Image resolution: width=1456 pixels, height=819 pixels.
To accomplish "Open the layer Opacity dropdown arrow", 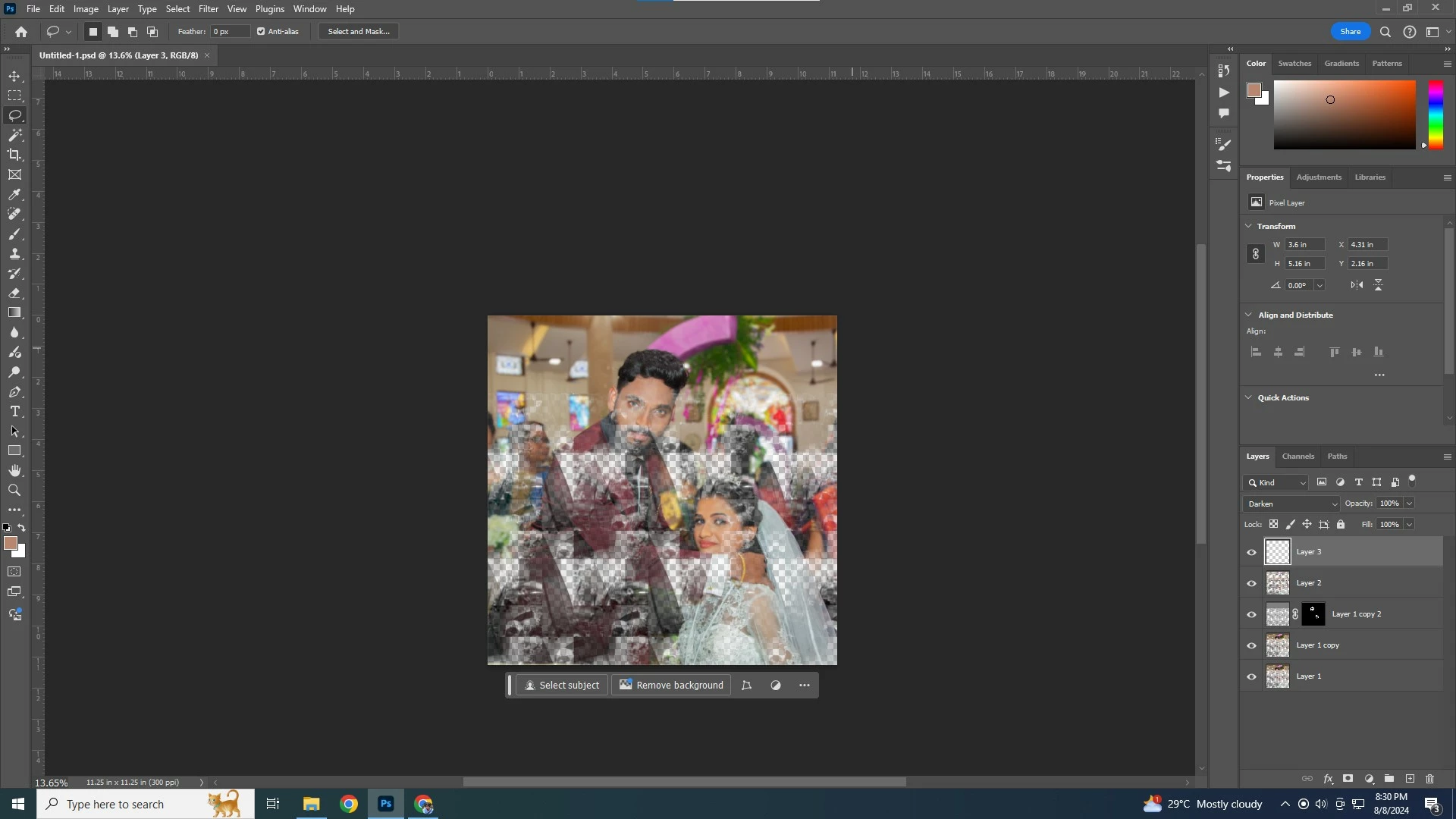I will 1409,504.
